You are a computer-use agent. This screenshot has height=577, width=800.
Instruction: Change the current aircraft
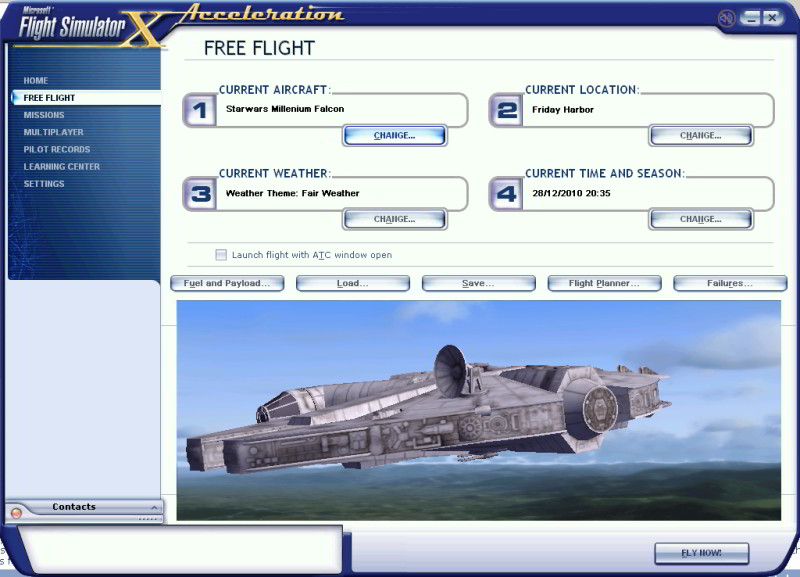tap(394, 136)
